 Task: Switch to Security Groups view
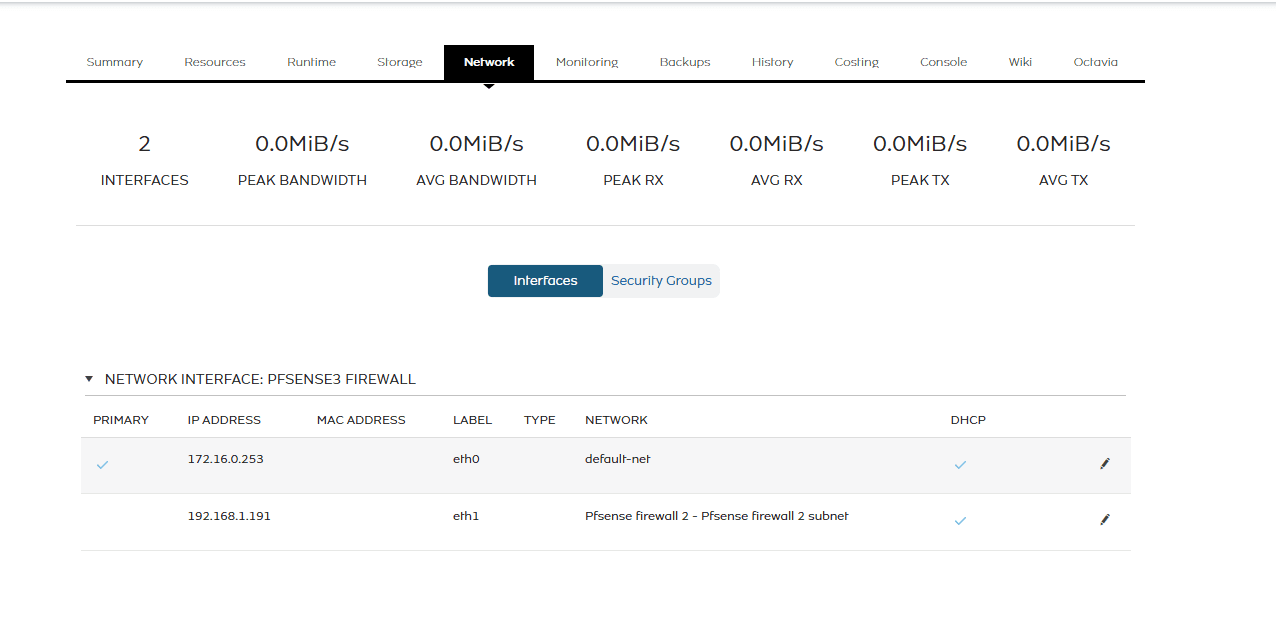(661, 281)
